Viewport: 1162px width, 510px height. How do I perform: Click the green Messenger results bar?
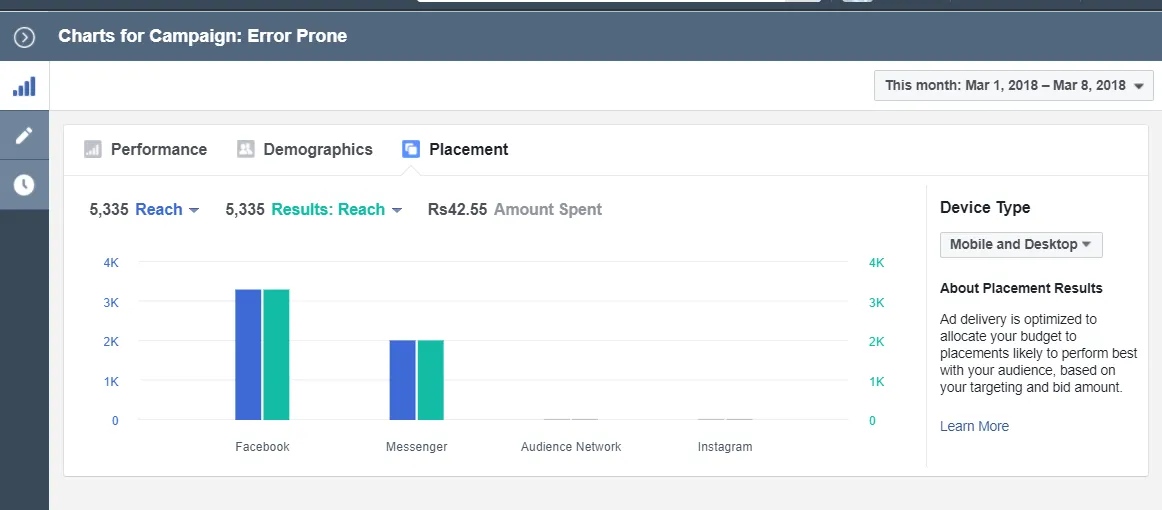coord(431,380)
